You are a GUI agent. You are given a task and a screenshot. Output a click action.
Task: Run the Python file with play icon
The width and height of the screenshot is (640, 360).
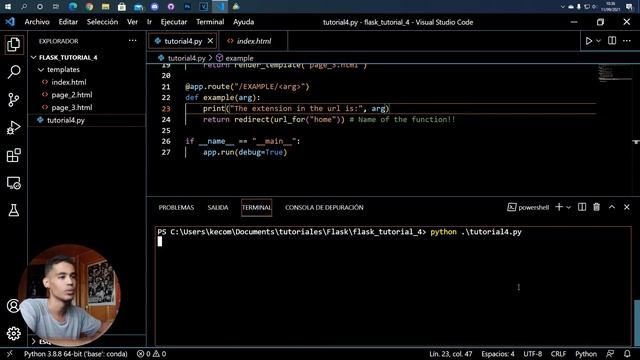pos(589,41)
